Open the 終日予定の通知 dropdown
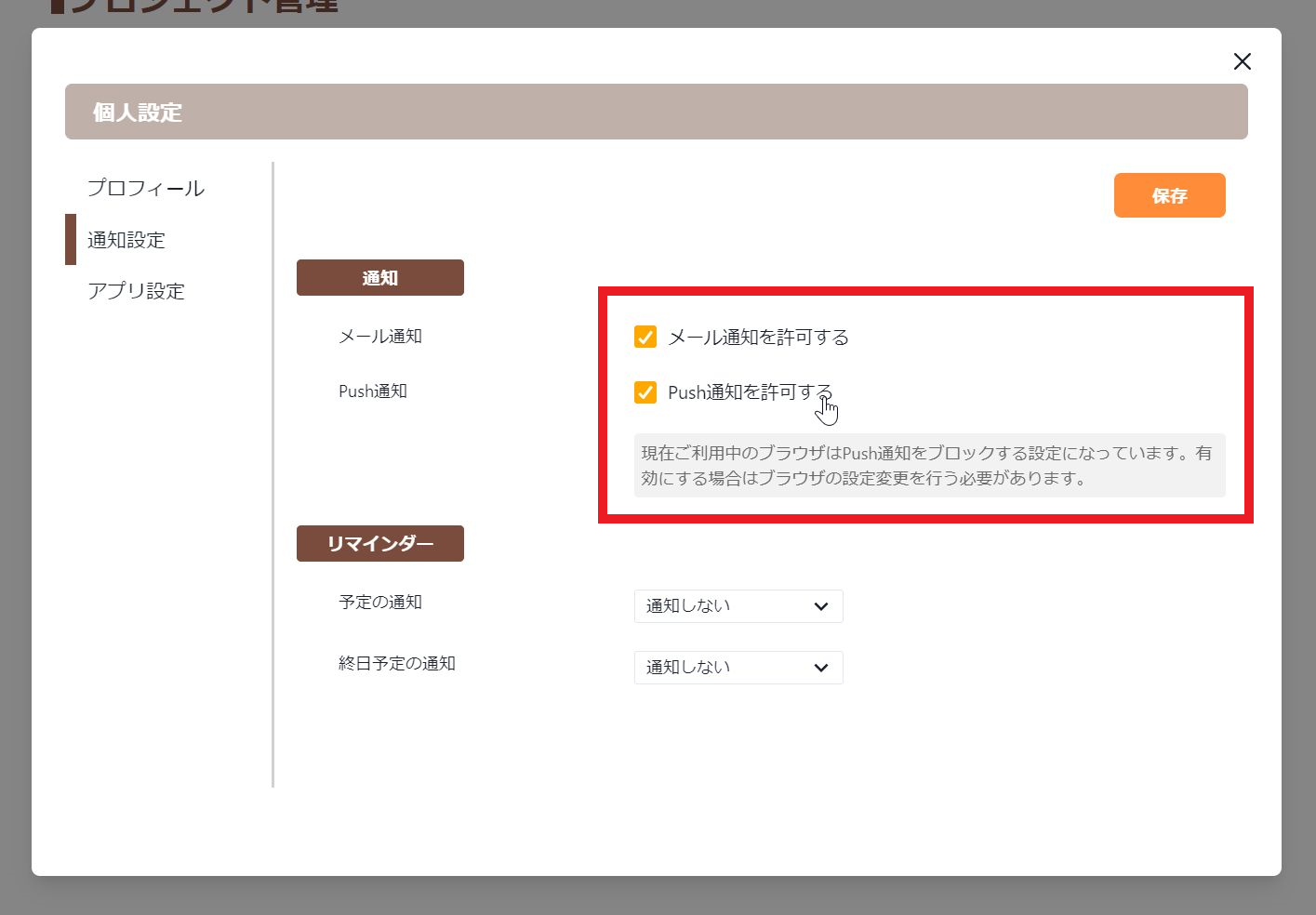 (x=738, y=667)
